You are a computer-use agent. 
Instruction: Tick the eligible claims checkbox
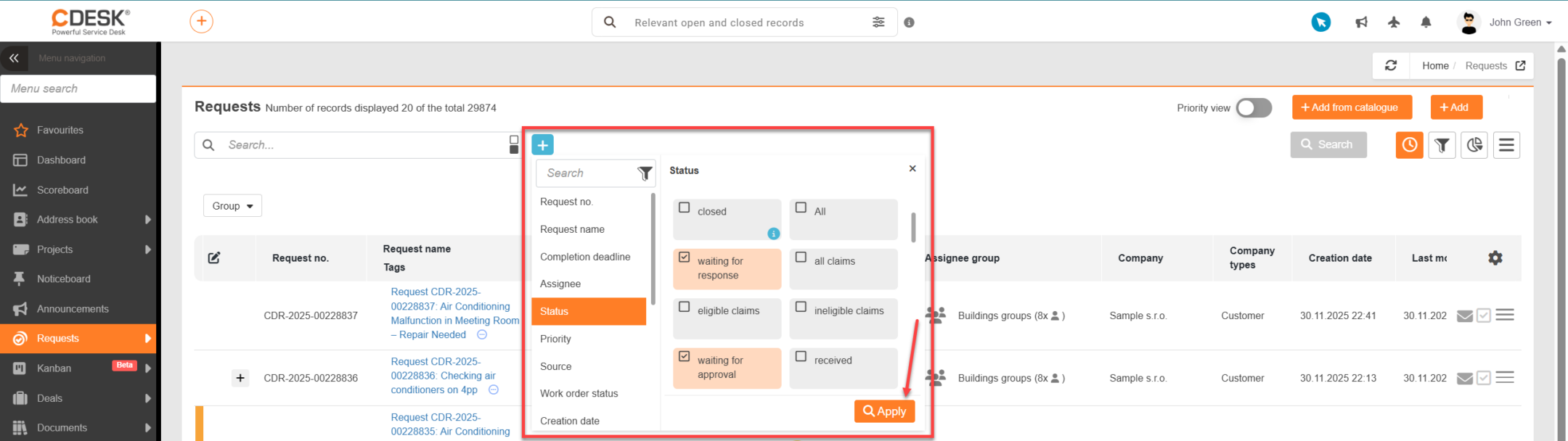pos(684,307)
